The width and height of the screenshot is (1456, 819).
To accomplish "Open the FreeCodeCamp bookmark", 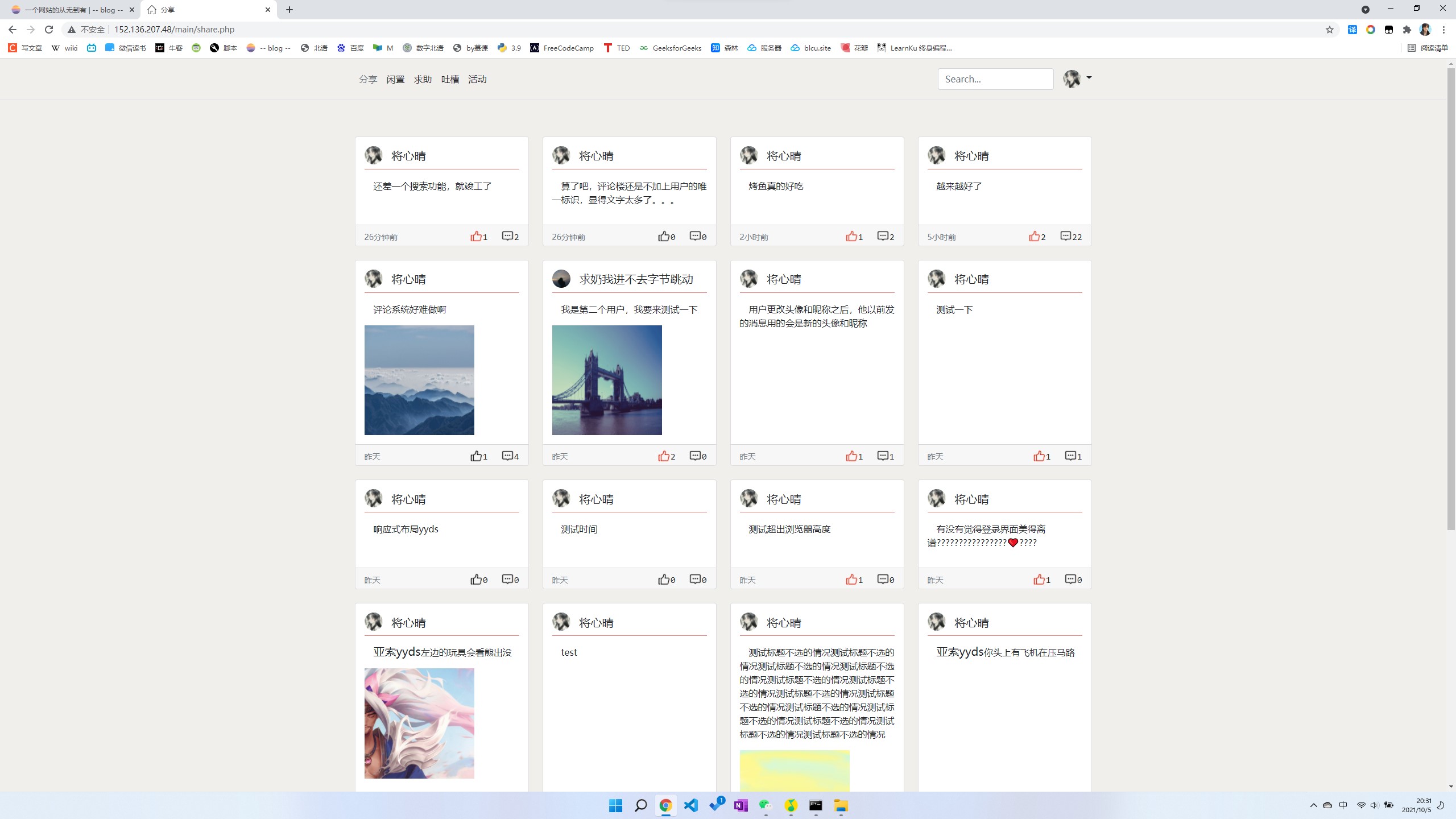I will (x=562, y=48).
